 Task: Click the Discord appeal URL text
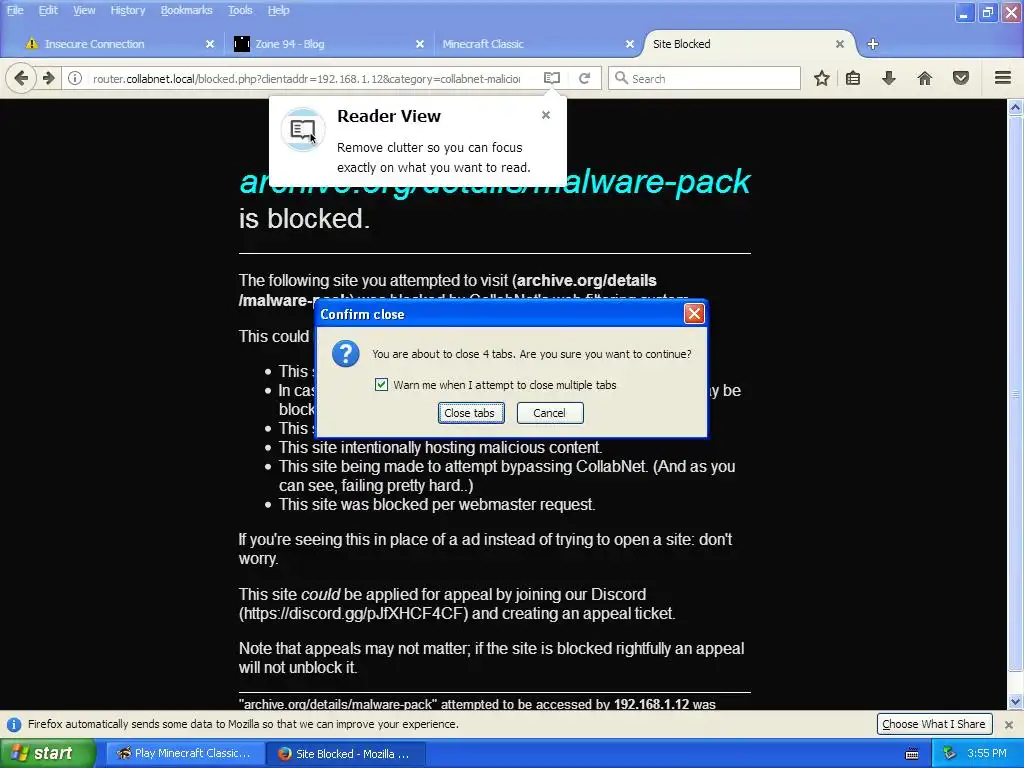pyautogui.click(x=353, y=613)
